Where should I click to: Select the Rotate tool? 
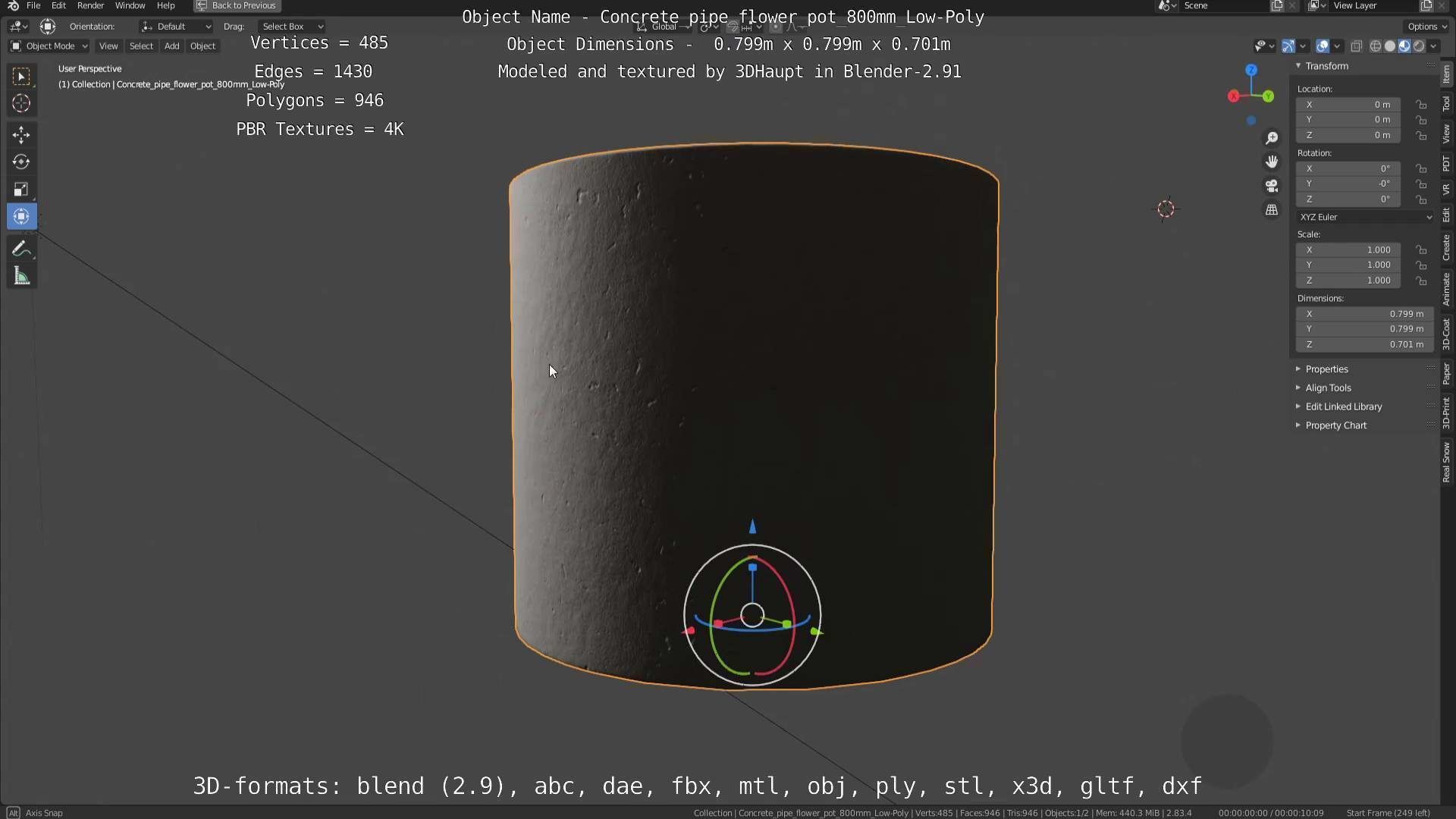[21, 162]
